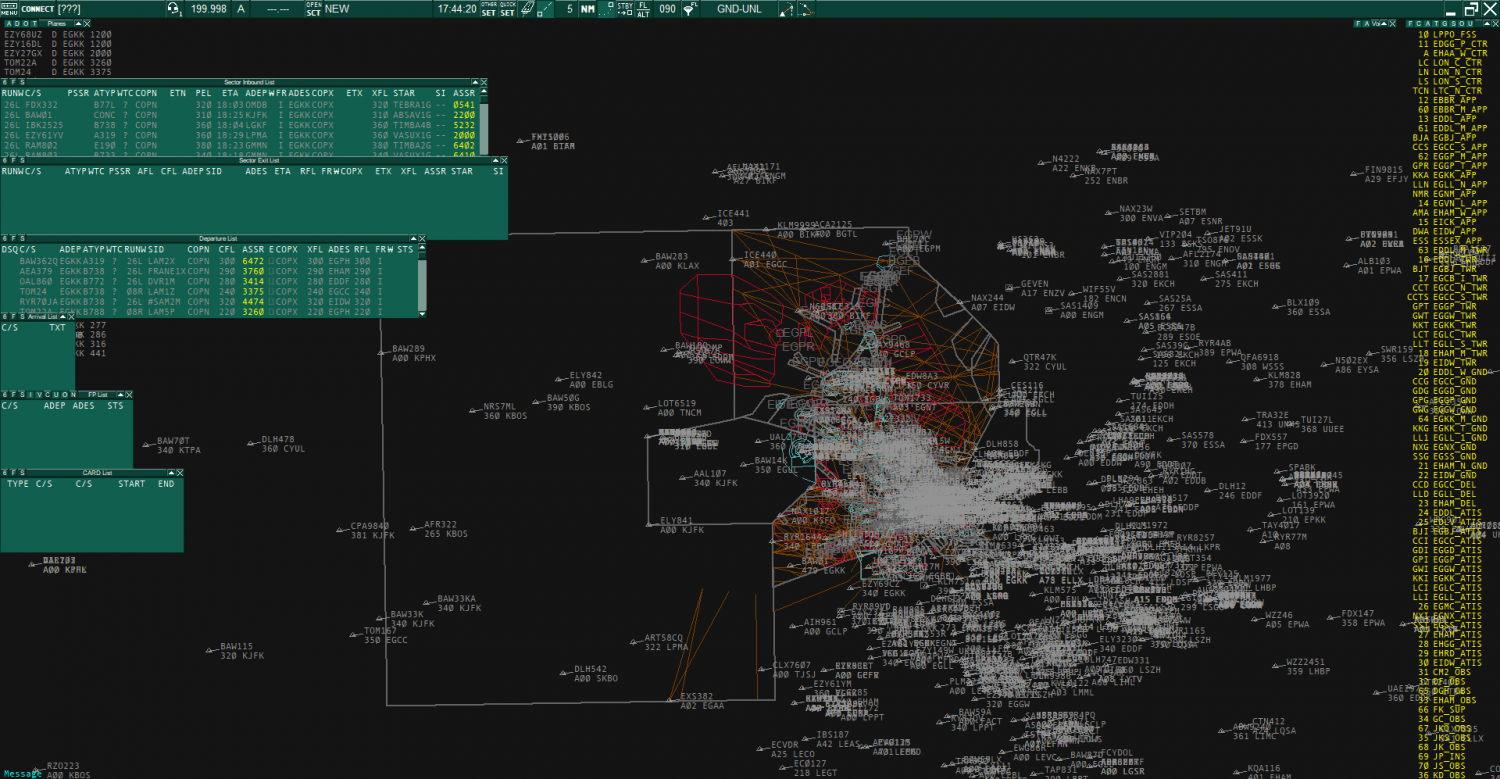The image size is (1500, 779).
Task: Click the FL ALT altitude filter icon
Action: click(x=643, y=9)
